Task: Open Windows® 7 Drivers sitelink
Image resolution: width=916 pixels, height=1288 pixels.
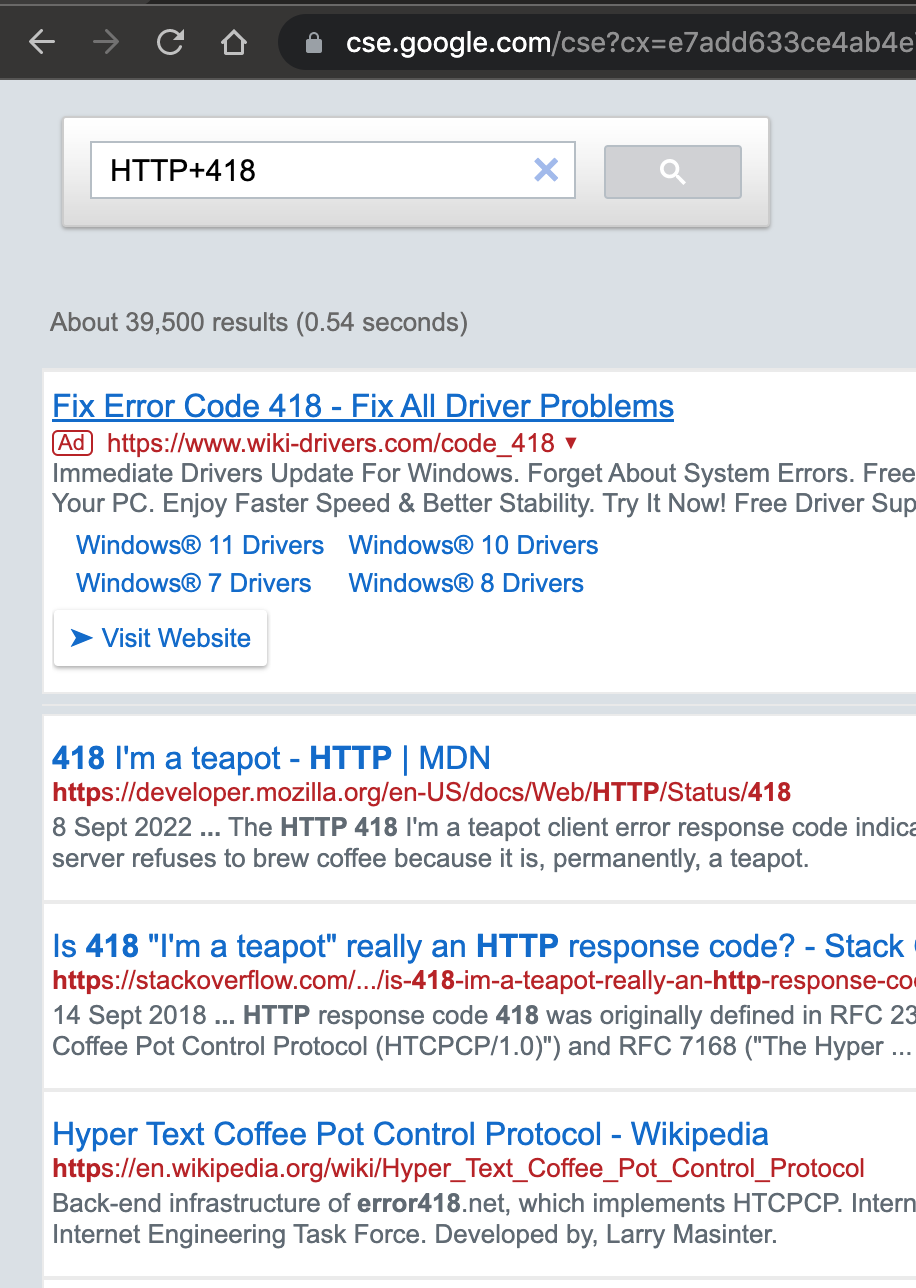Action: click(194, 583)
